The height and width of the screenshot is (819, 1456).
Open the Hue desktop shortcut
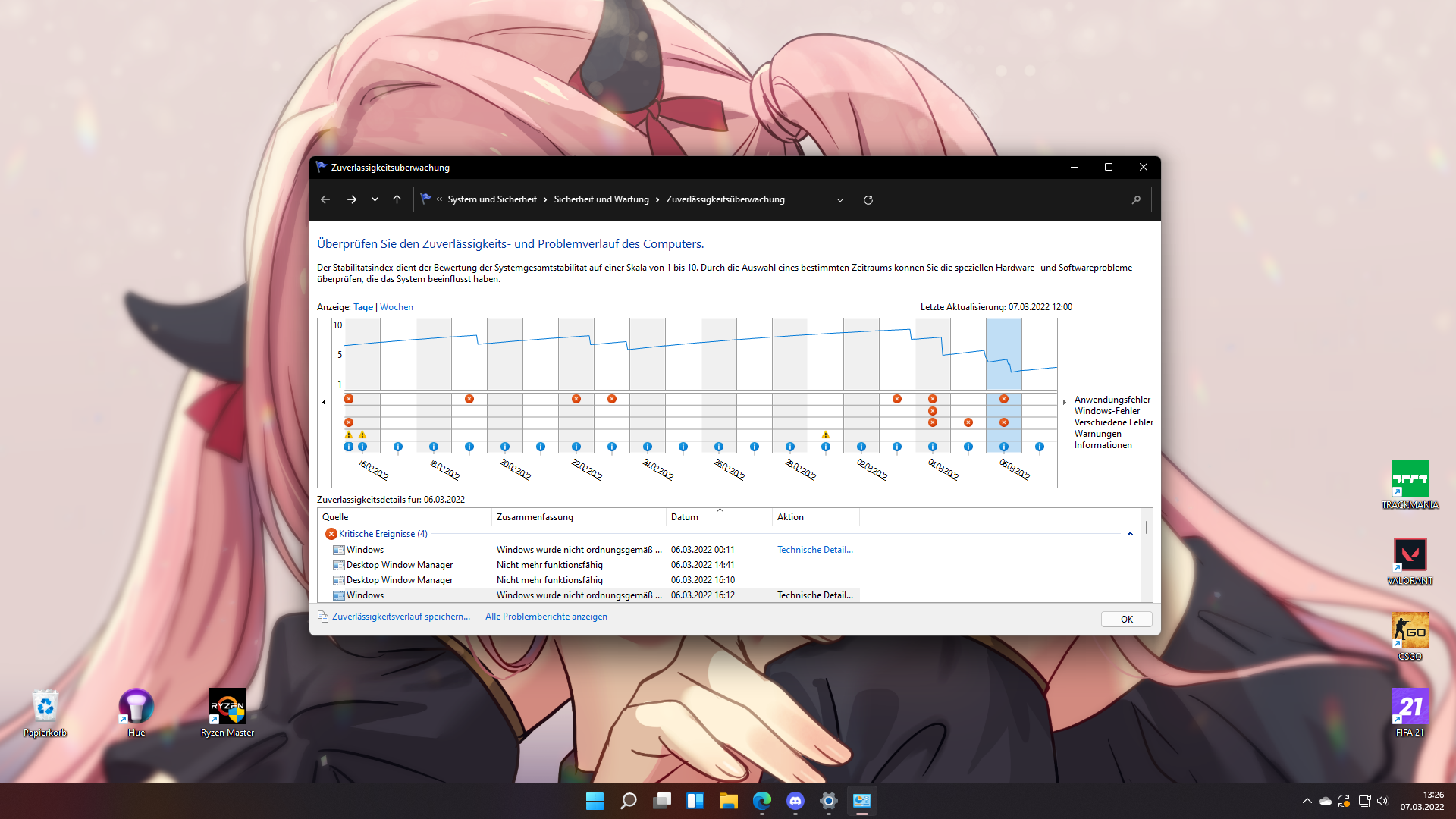click(136, 713)
